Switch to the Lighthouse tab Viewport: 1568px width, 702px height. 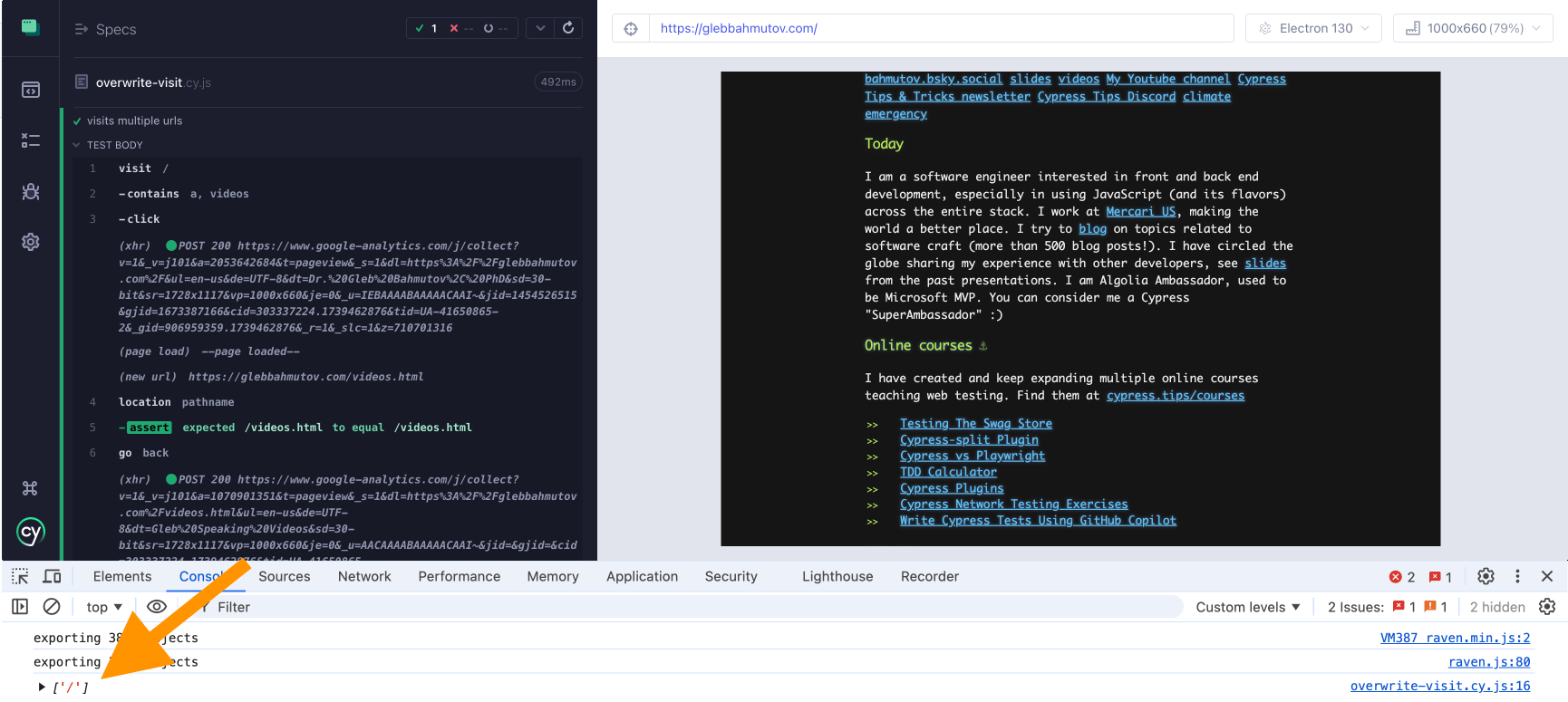(x=837, y=576)
